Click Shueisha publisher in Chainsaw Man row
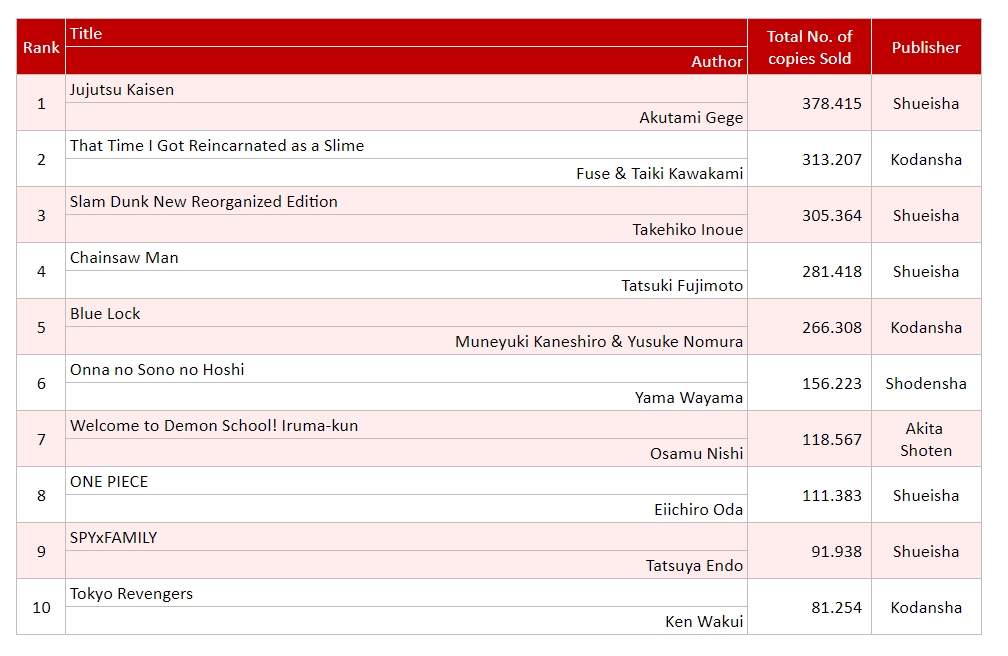This screenshot has height=656, width=1008. pos(926,271)
